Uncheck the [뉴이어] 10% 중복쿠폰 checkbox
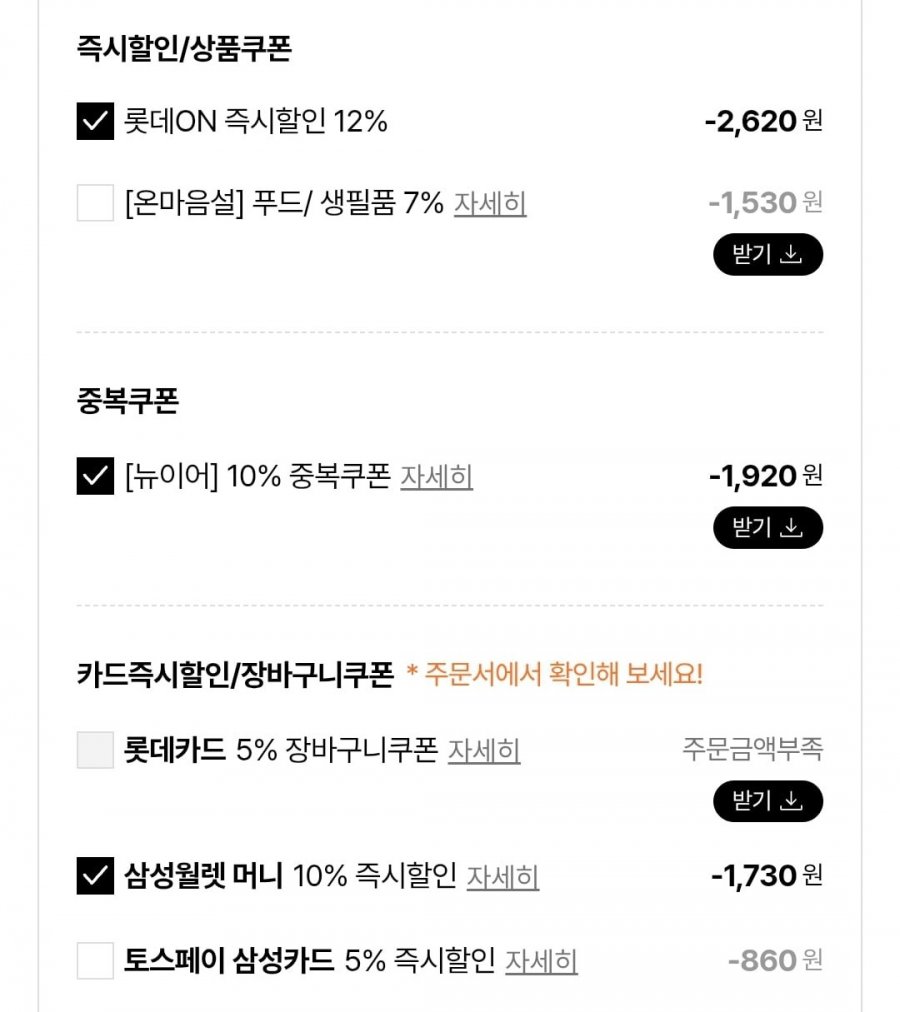The height and width of the screenshot is (1012, 900). [x=95, y=477]
